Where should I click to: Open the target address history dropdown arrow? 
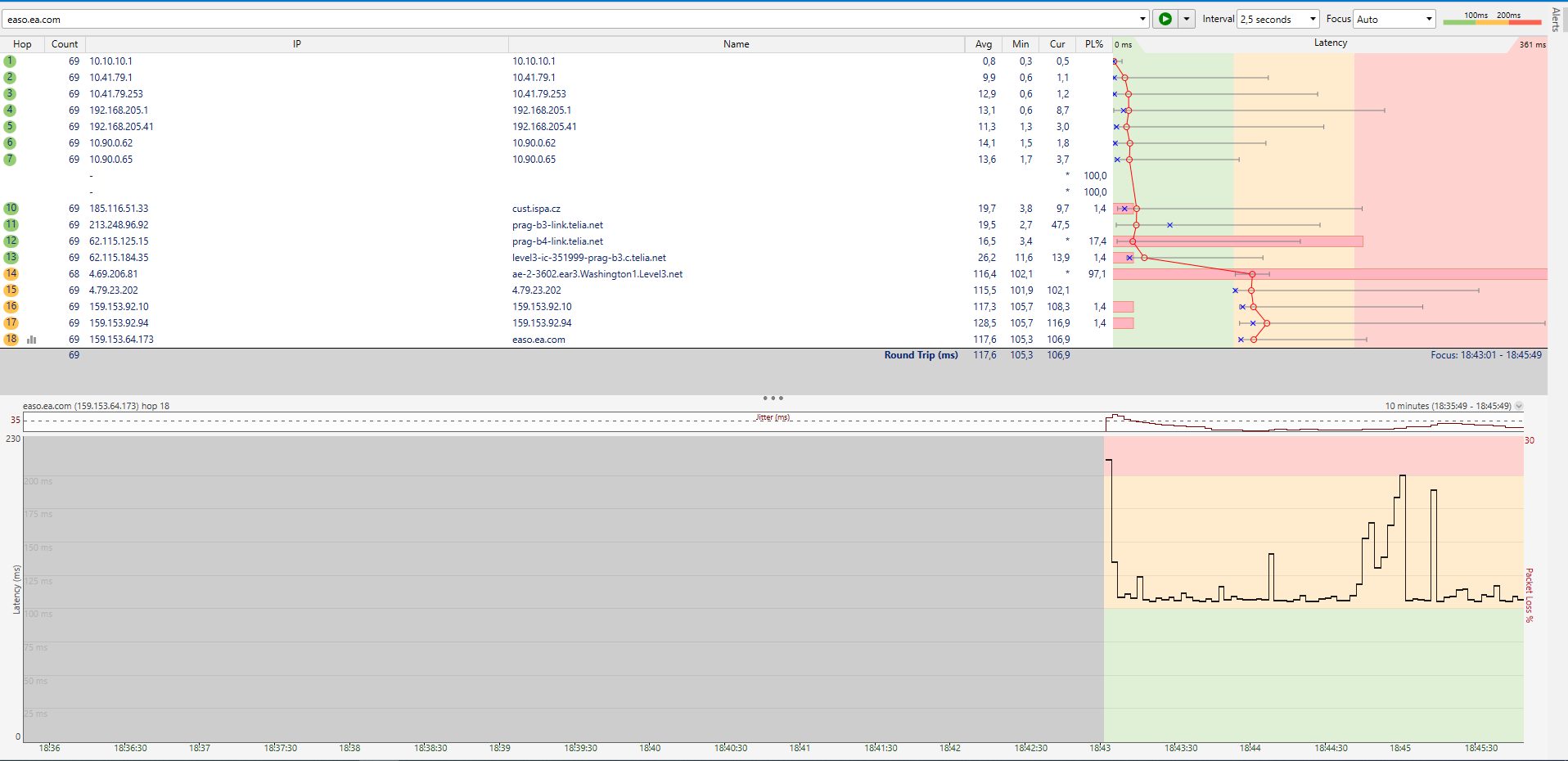pyautogui.click(x=1142, y=19)
